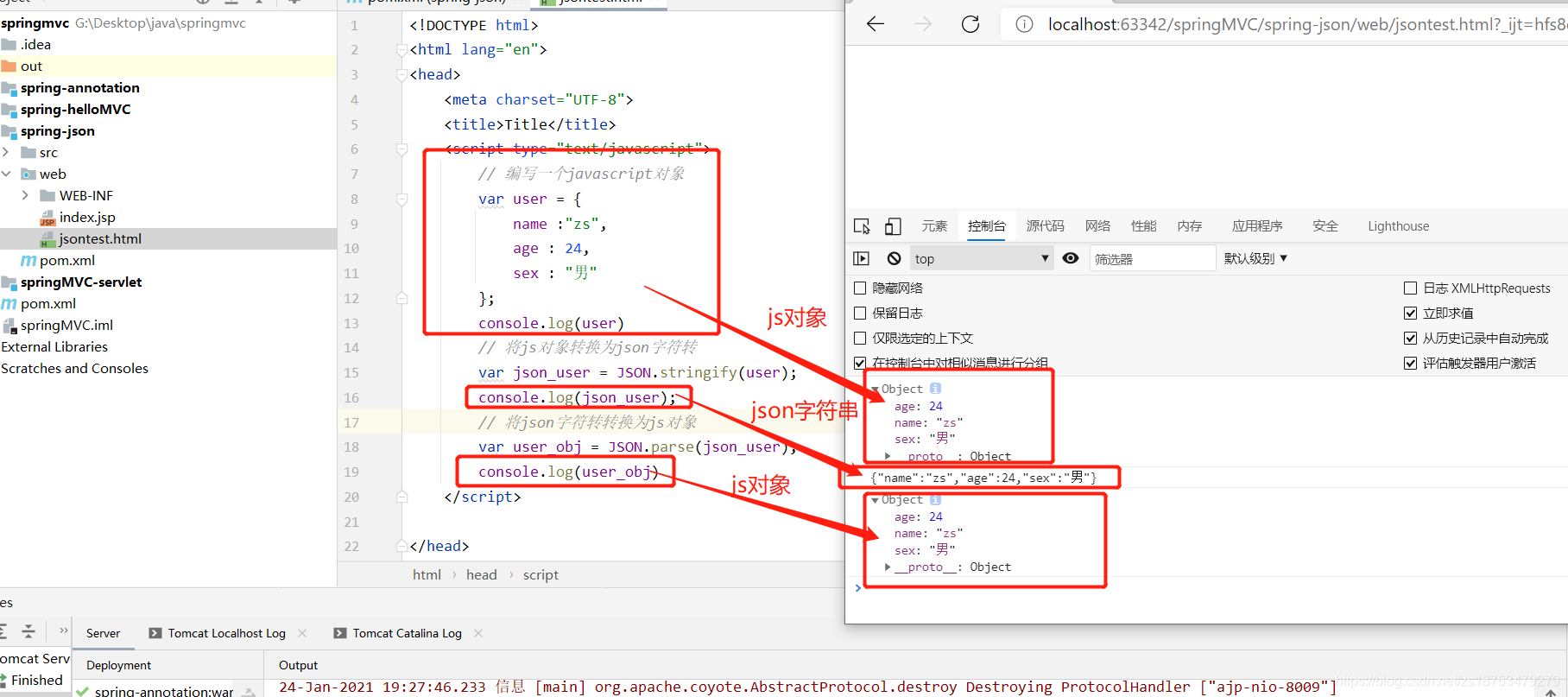Click the browser address bar URL
This screenshot has height=697, width=1568.
point(1307,24)
